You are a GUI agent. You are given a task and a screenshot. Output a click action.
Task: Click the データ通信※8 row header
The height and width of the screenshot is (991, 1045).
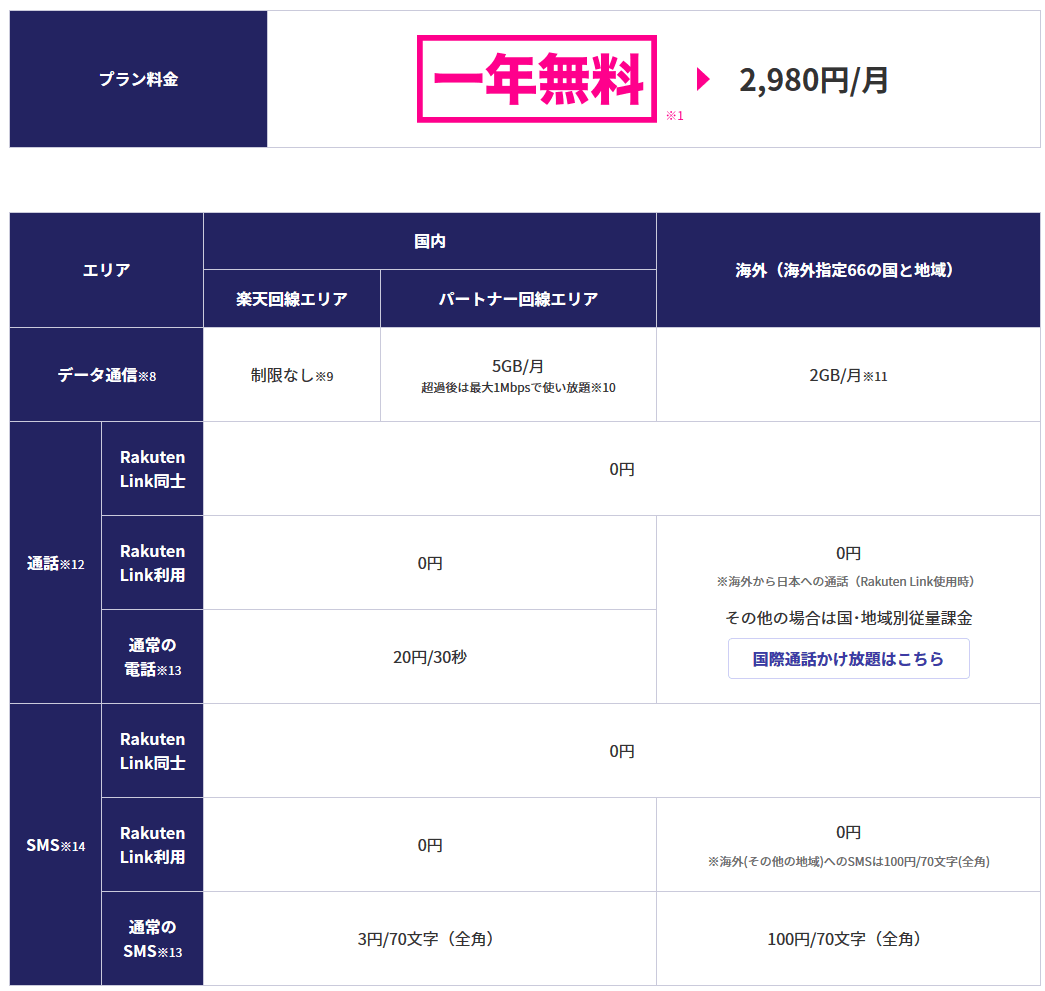107,375
